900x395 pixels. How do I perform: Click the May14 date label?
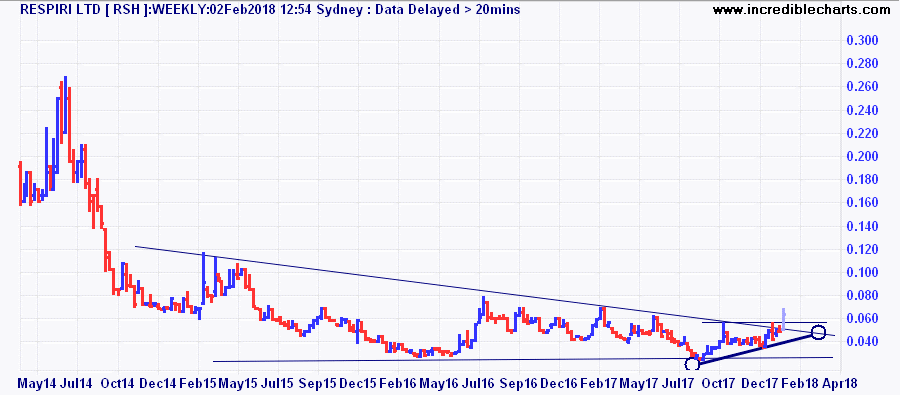point(37,383)
